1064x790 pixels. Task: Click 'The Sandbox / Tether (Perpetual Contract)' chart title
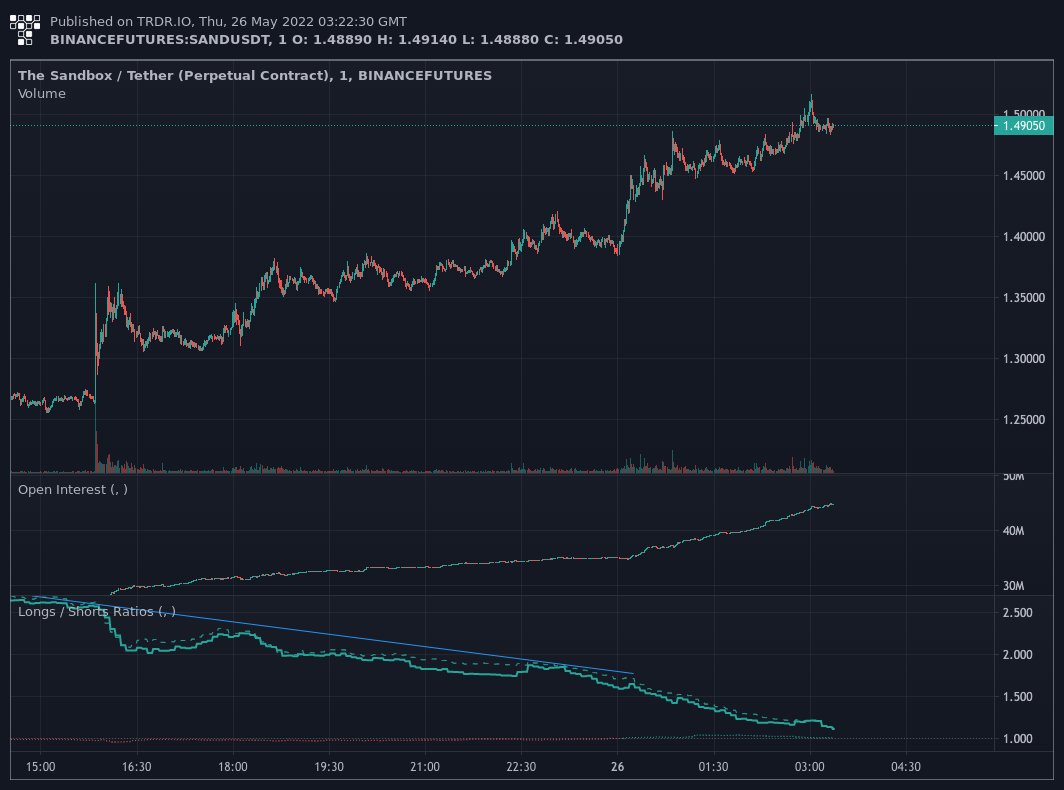click(254, 75)
